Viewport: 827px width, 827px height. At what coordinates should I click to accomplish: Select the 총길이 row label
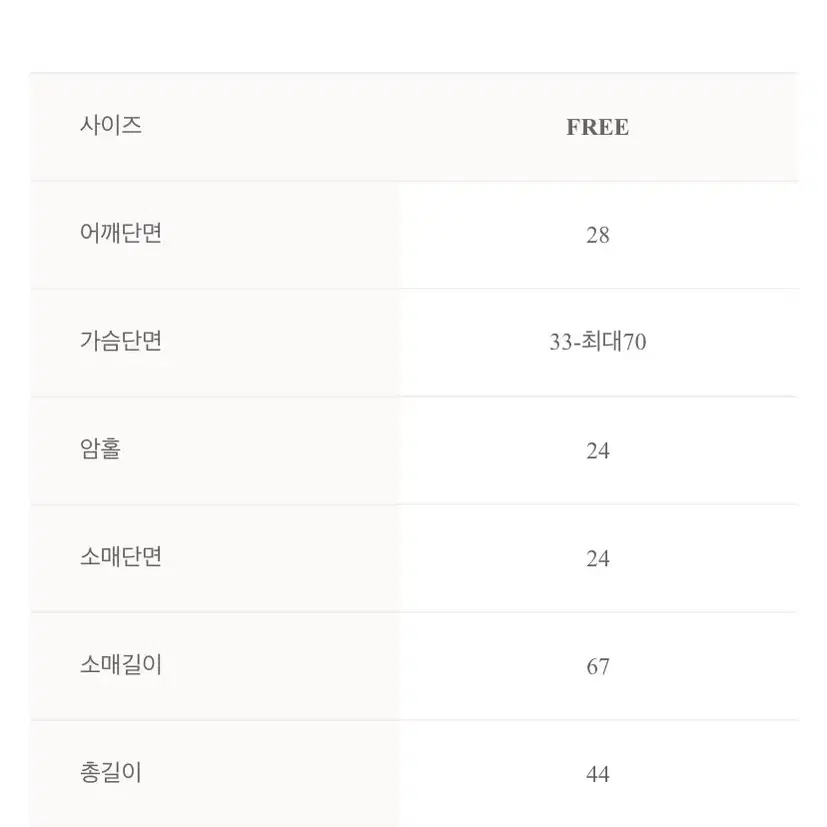pos(111,772)
